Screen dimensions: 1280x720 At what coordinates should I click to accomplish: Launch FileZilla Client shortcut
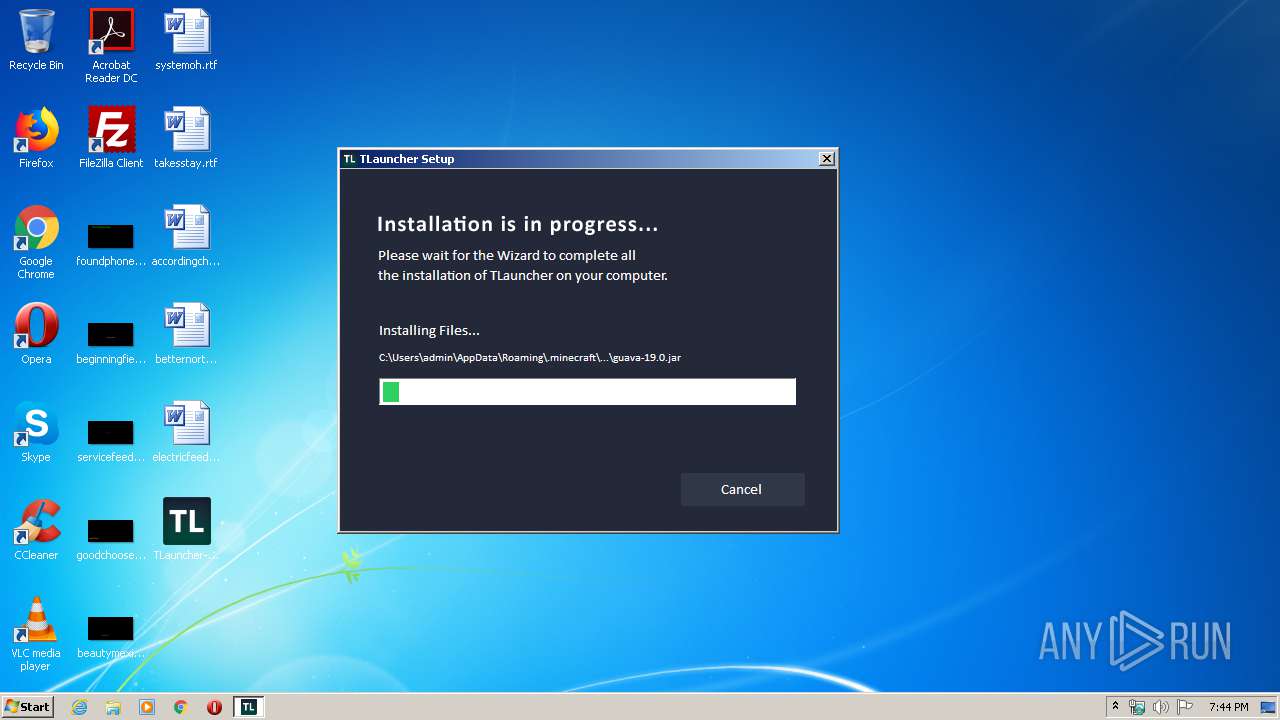(111, 138)
